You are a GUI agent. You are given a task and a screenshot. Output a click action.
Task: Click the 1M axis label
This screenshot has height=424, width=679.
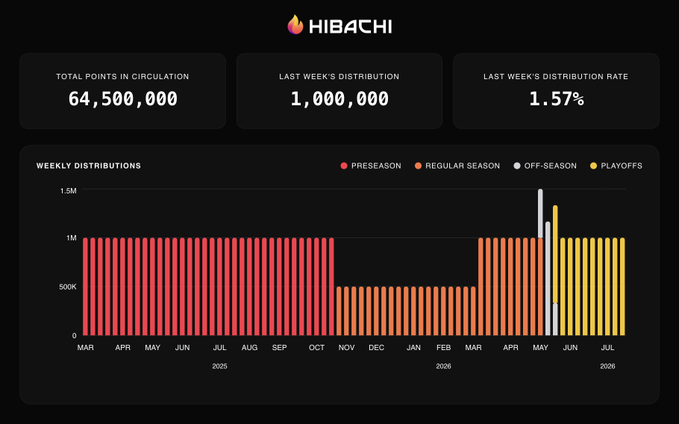(x=71, y=238)
